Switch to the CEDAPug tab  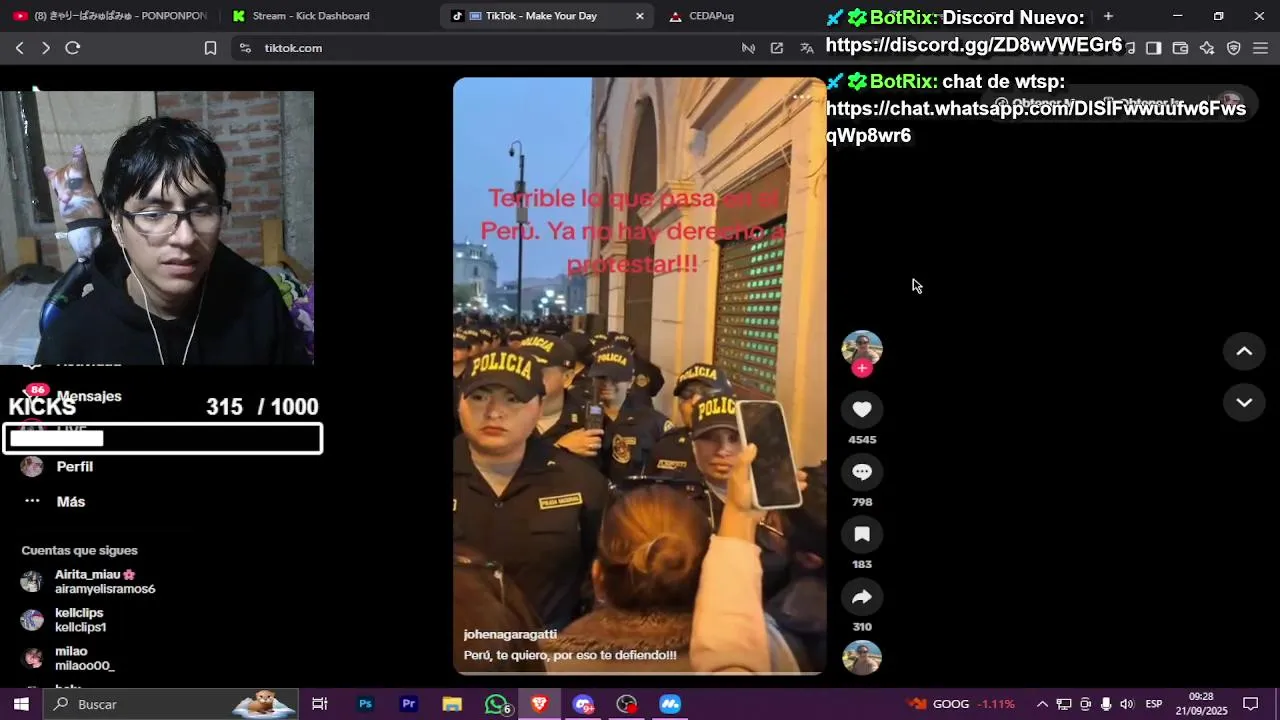point(711,16)
